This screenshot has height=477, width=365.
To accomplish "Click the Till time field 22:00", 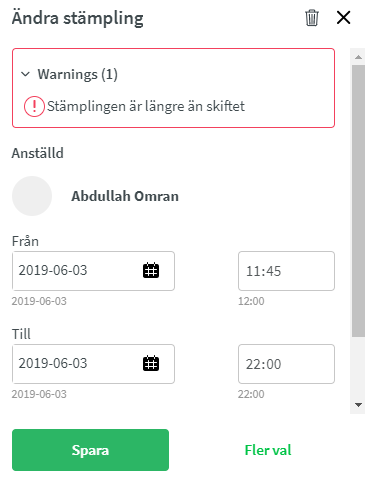I will [286, 364].
